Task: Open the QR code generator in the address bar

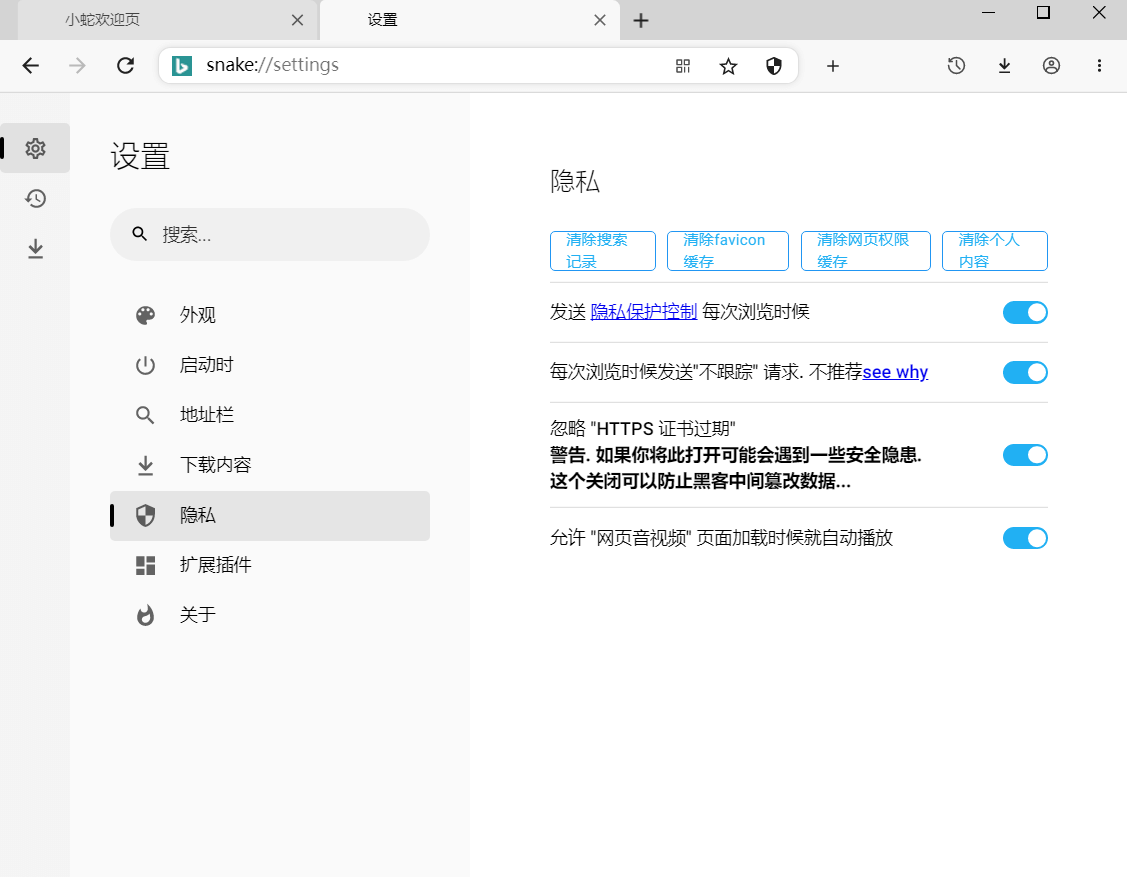Action: (683, 65)
